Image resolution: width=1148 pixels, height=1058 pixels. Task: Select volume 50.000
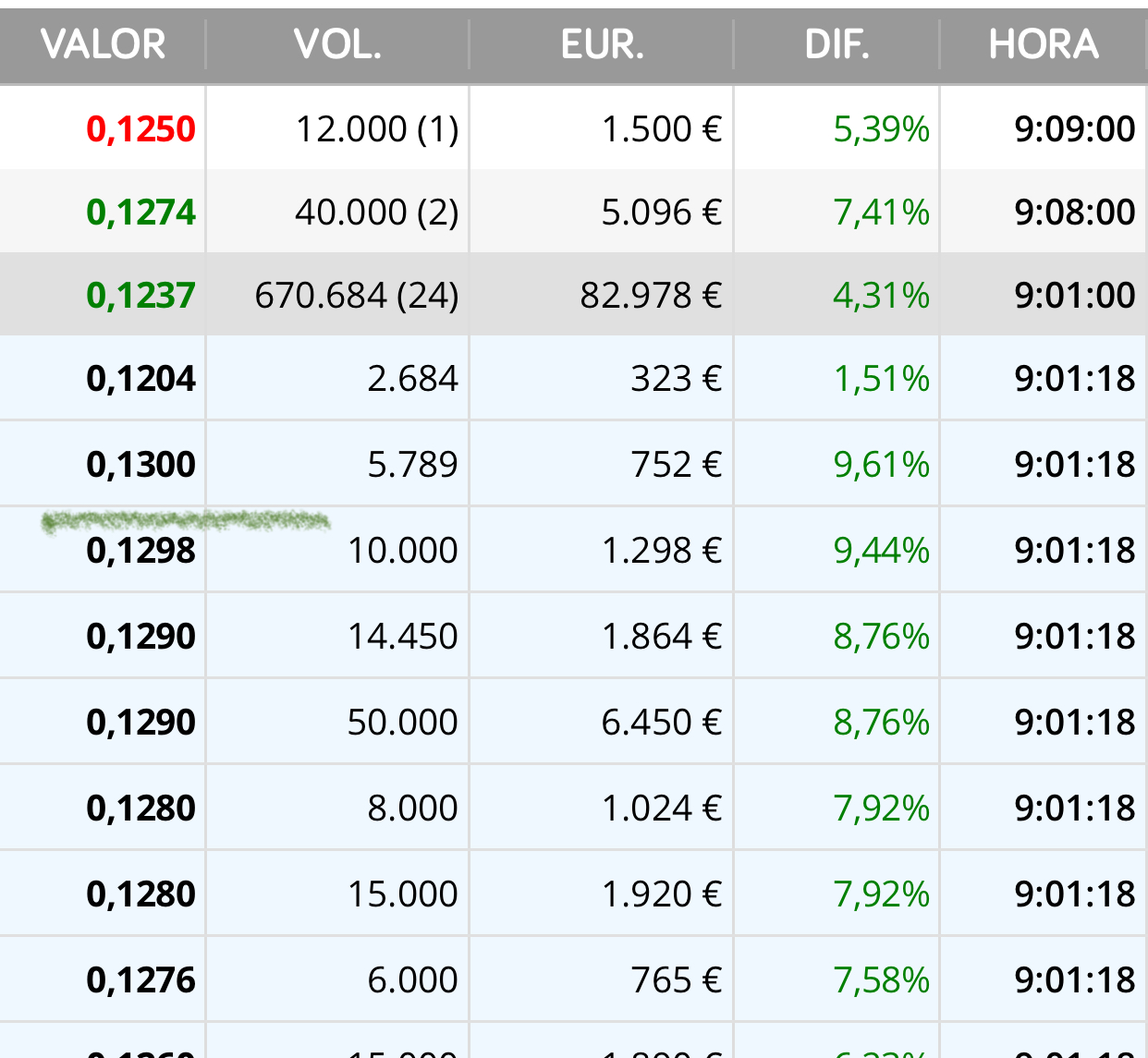[x=403, y=723]
